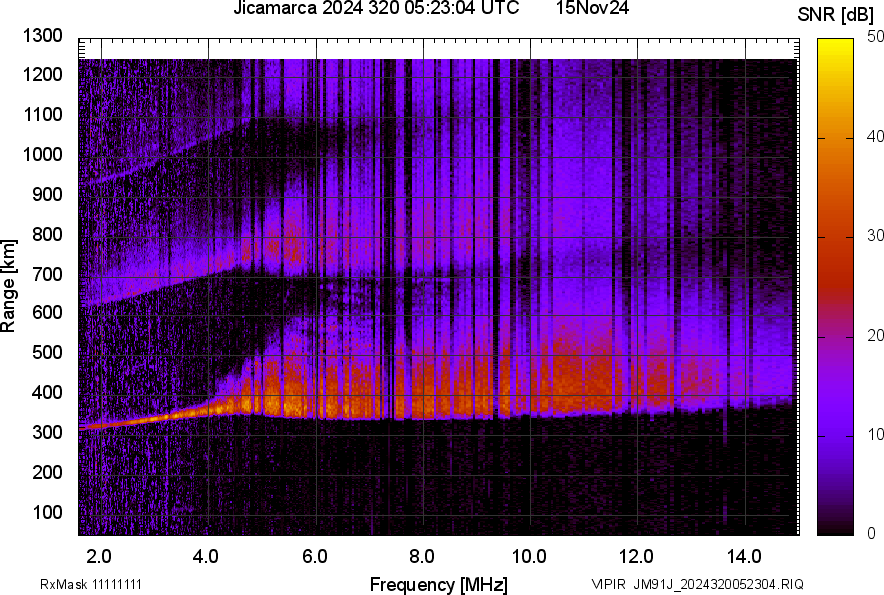Click the colorbar tick label 50
Viewport: 884px width, 595px height.
click(876, 37)
